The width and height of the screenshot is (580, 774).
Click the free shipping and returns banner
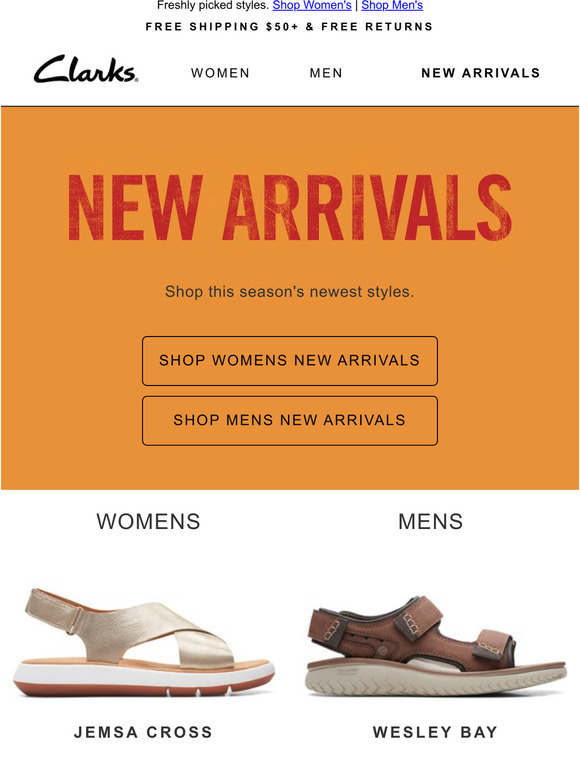289,27
